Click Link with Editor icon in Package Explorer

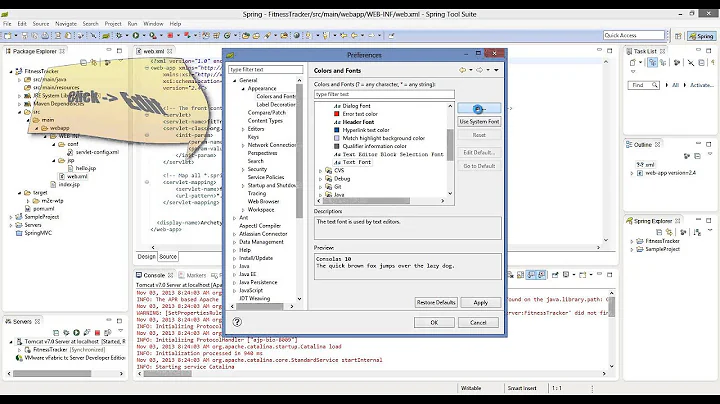(94, 62)
